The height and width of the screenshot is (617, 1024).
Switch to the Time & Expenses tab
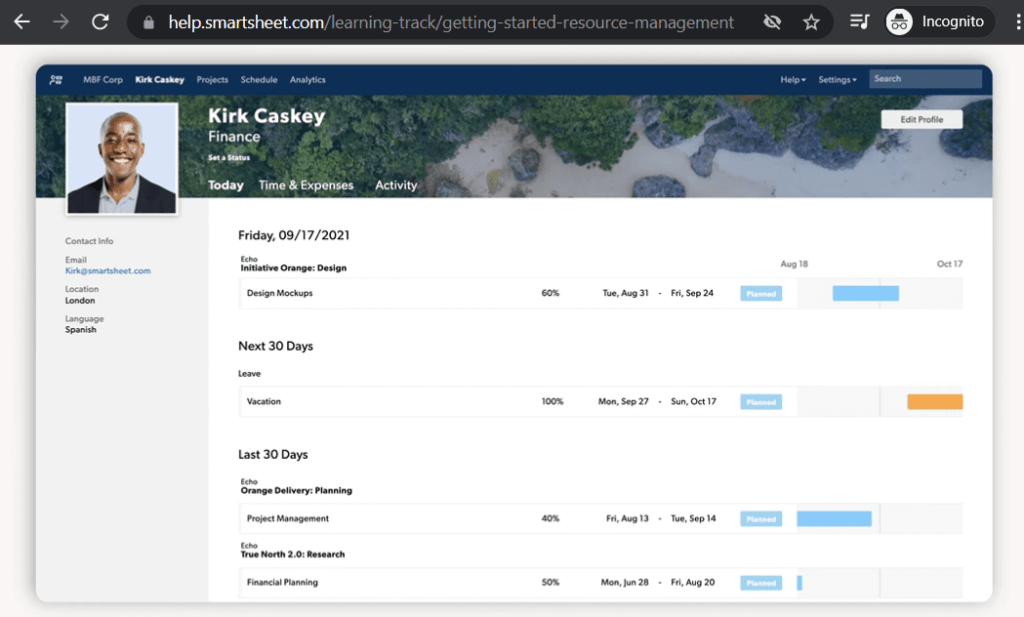pyautogui.click(x=304, y=185)
